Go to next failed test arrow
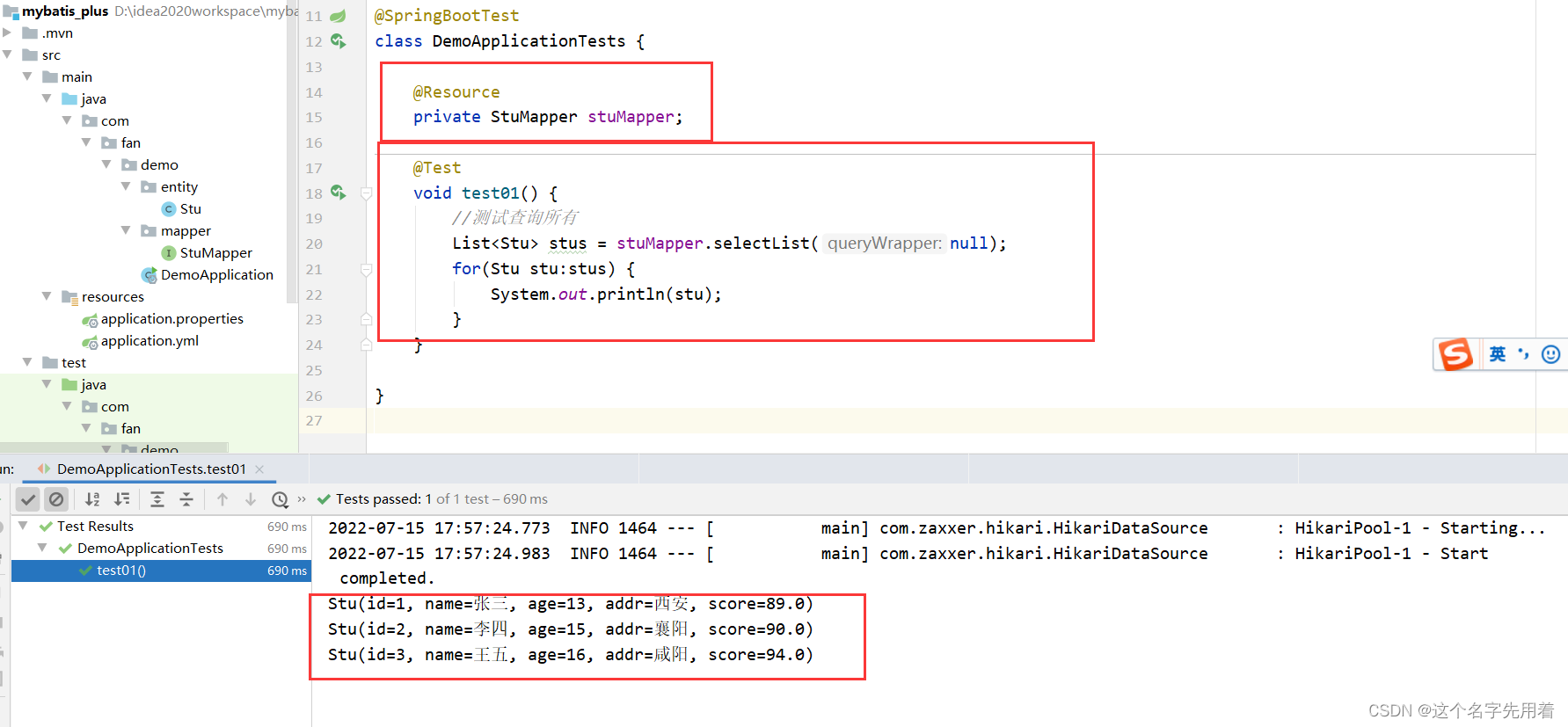Viewport: 1568px width, 727px height. pos(251,499)
